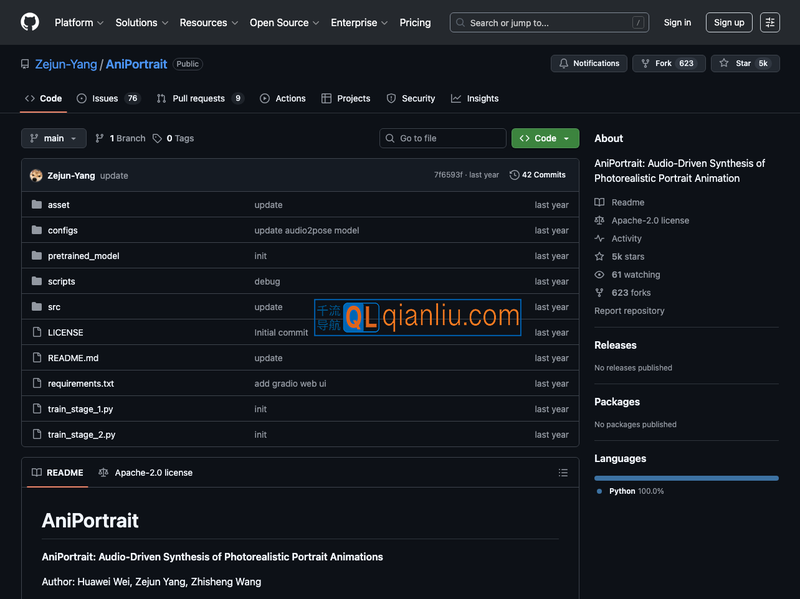Open the Report repository link

[x=629, y=311]
